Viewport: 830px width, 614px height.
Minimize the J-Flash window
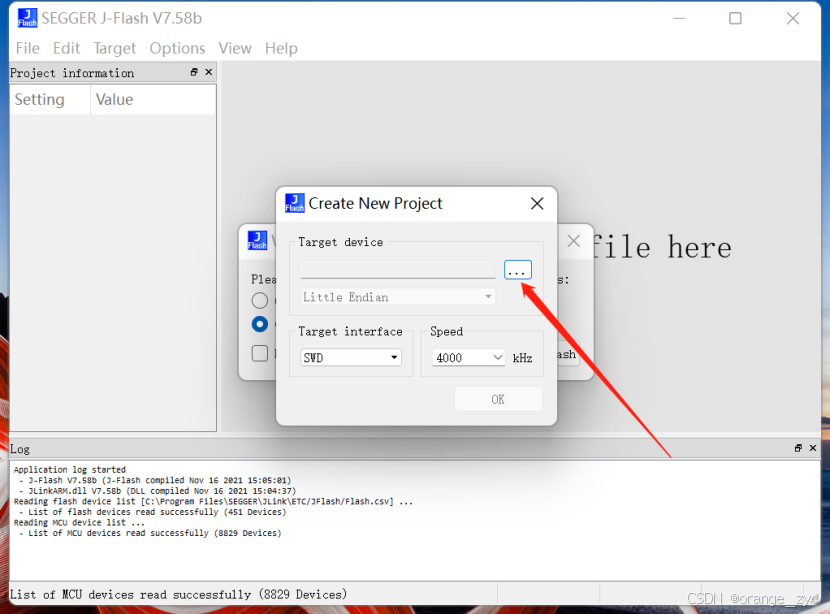tap(679, 19)
